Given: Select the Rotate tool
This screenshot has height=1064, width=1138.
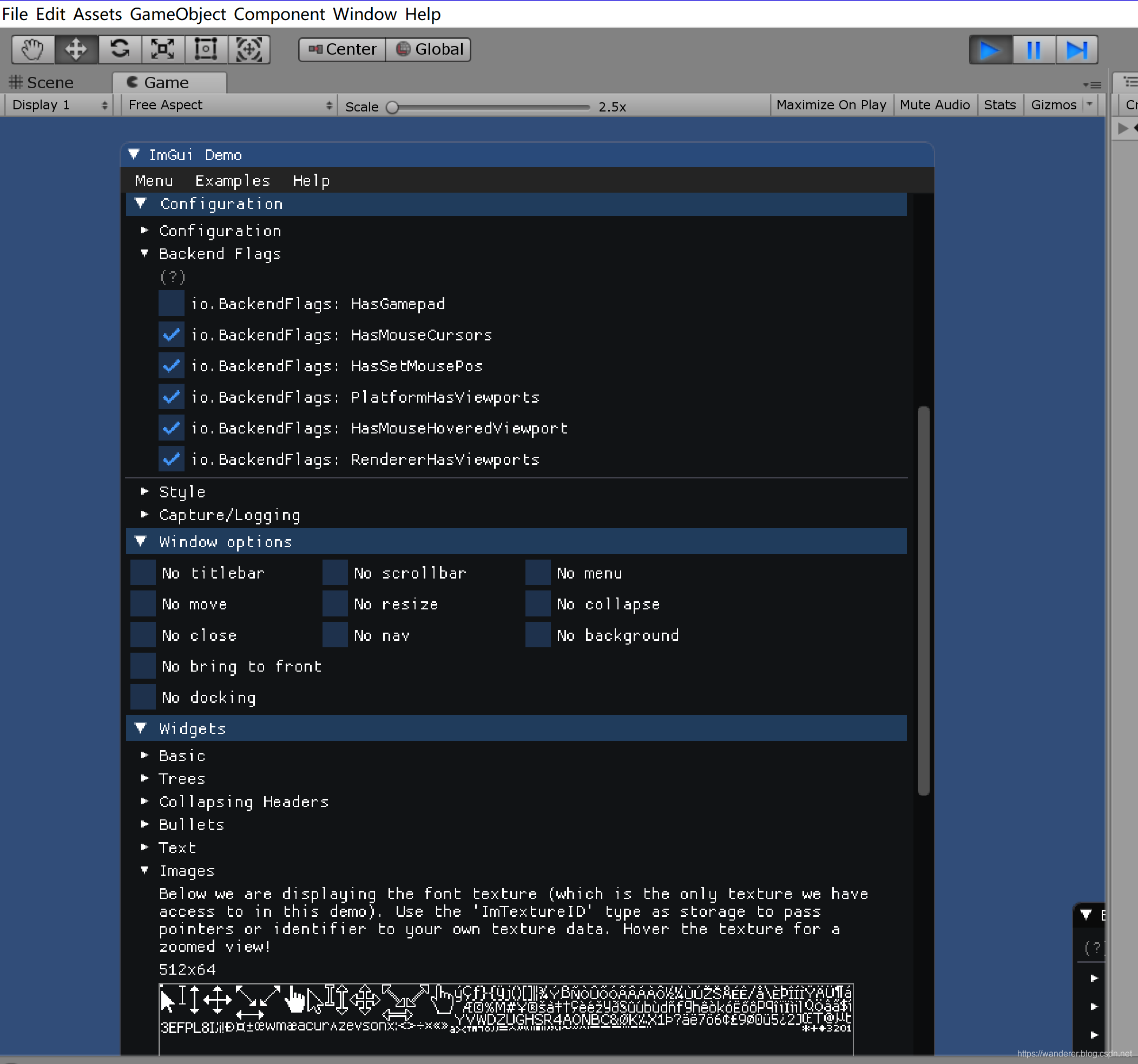Looking at the screenshot, I should click(120, 49).
